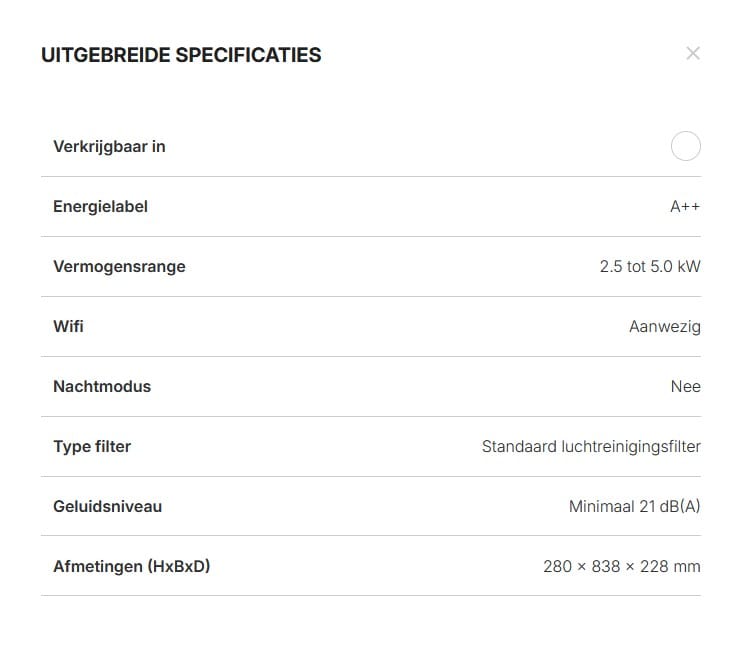
Task: Select the Standaard luchtreinigingsfilter text
Action: click(x=591, y=446)
